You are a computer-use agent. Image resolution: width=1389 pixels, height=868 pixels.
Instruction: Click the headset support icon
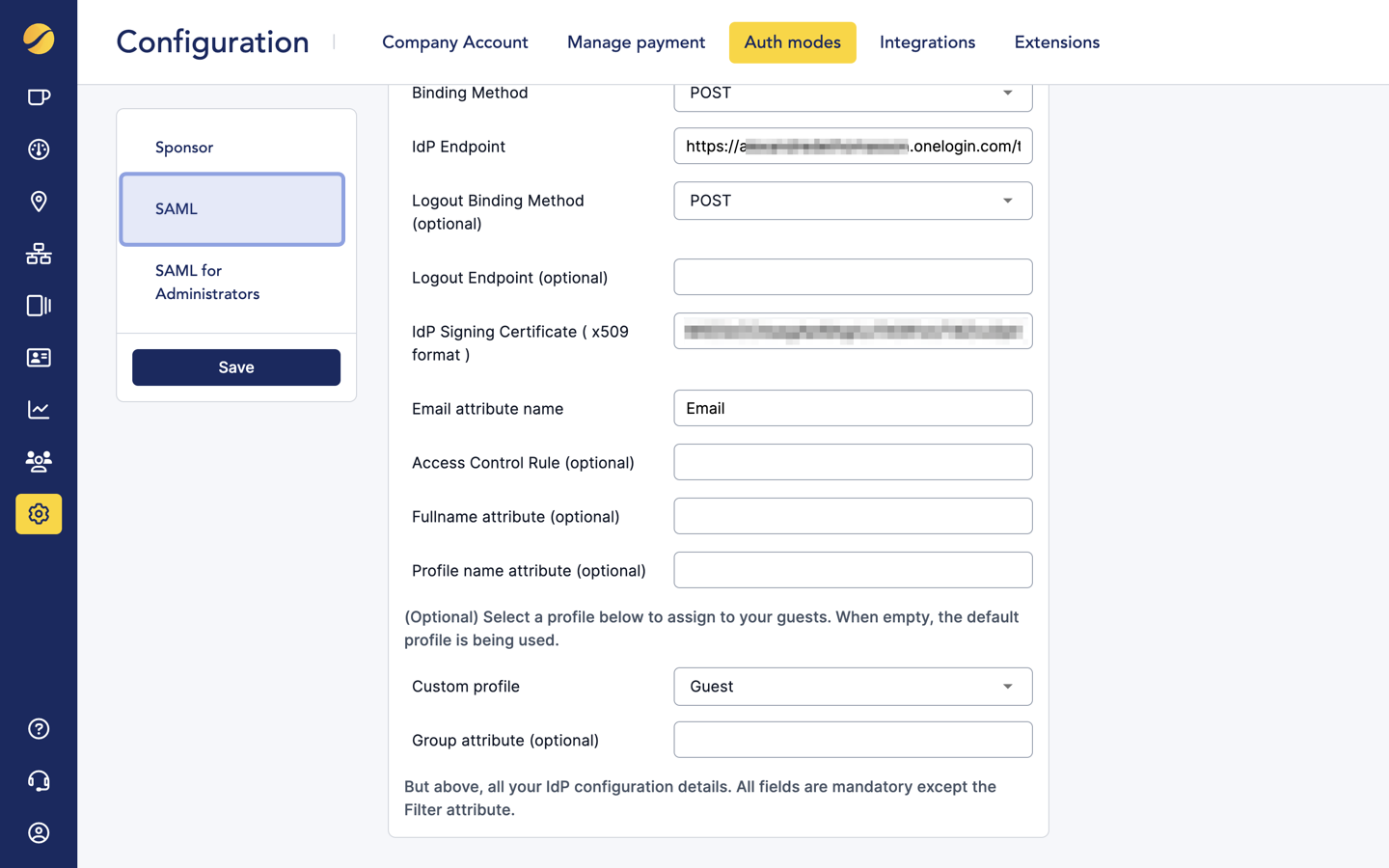[x=38, y=780]
